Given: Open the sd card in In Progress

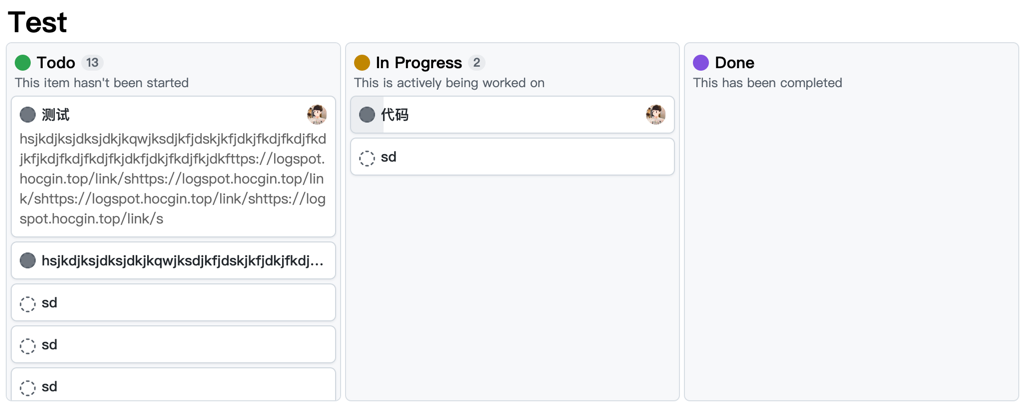Looking at the screenshot, I should coord(512,157).
